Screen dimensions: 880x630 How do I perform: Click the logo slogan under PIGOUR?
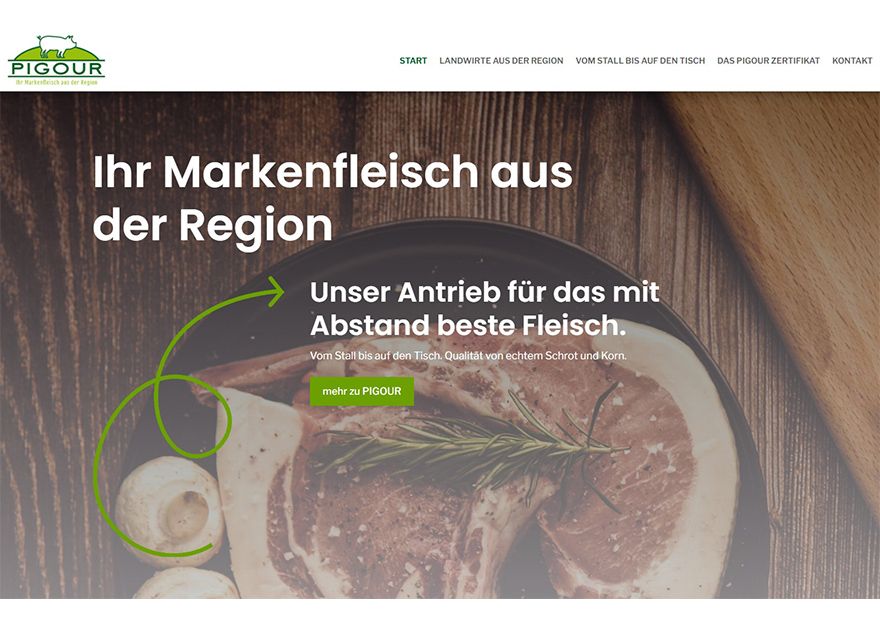[57, 82]
